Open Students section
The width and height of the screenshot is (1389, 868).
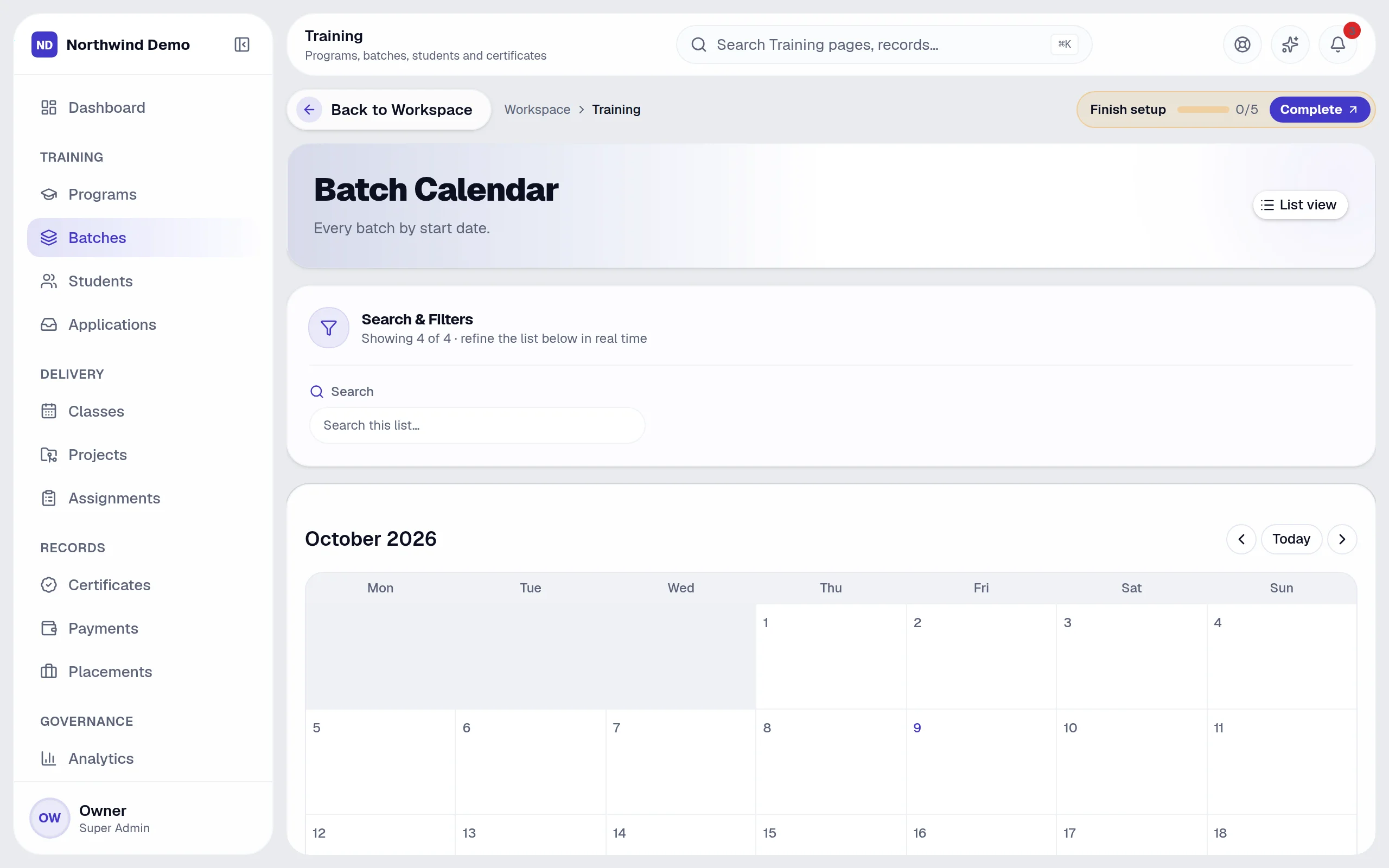pos(143,280)
